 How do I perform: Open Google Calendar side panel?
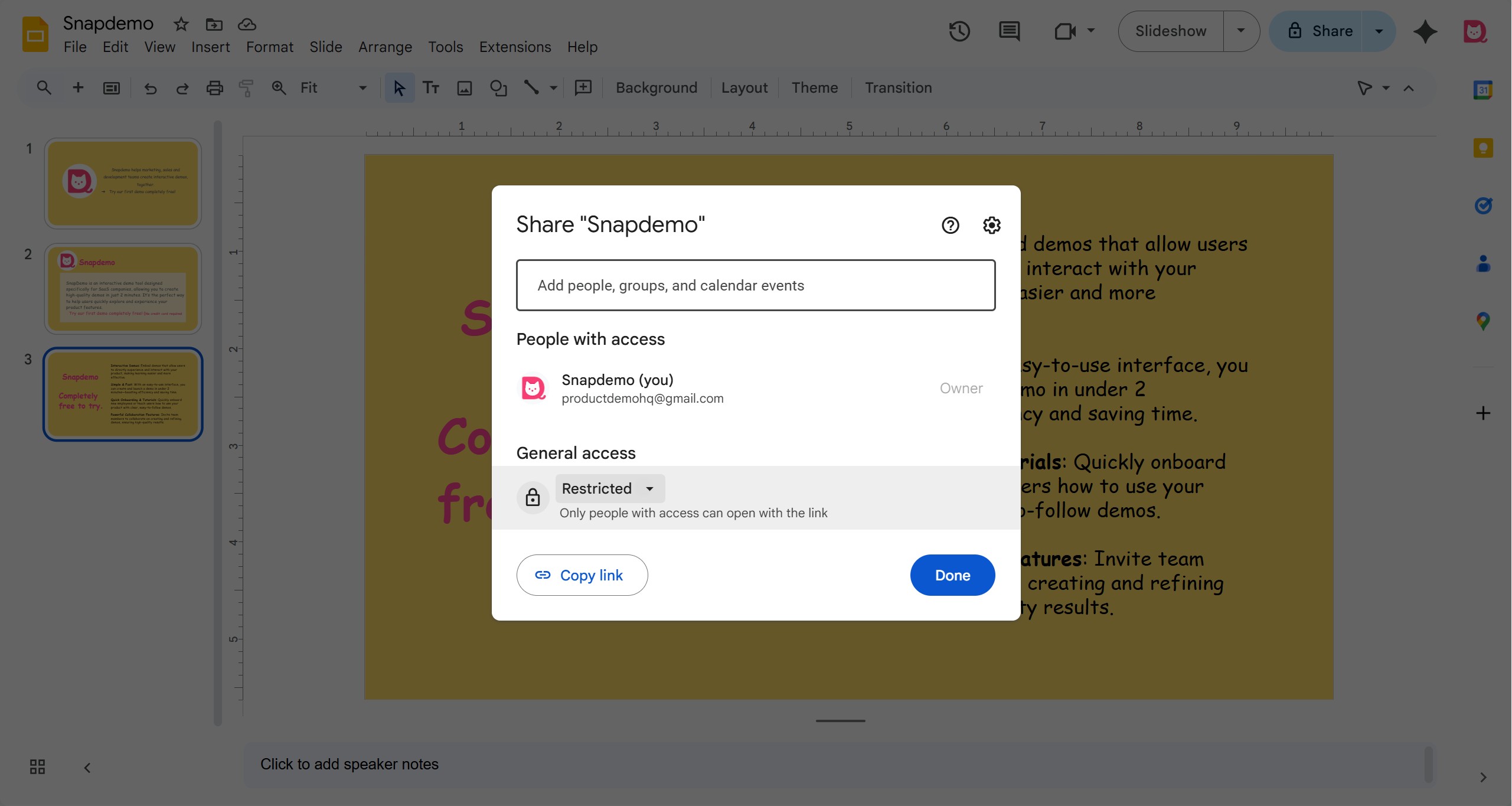coord(1483,90)
